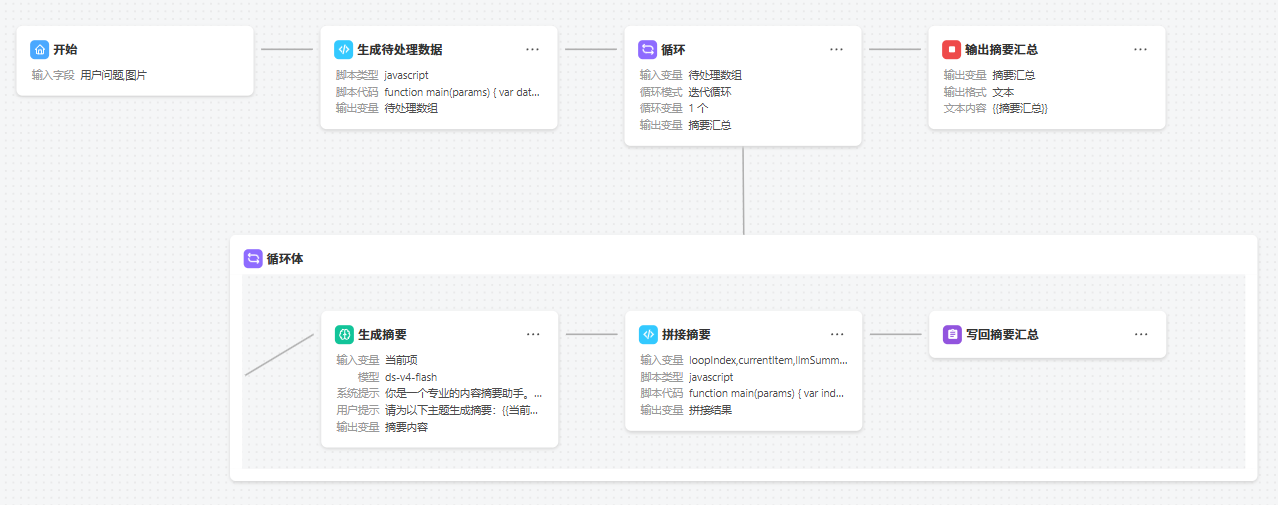Image resolution: width=1278 pixels, height=505 pixels.
Task: Click the ds-v4-flash model value
Action: click(411, 377)
